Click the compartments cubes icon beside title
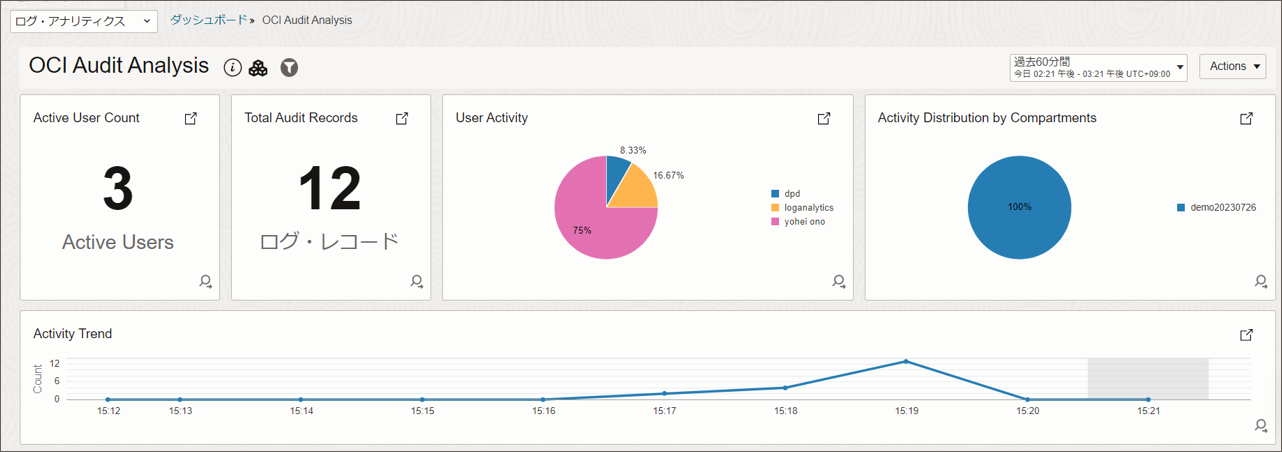 click(258, 67)
